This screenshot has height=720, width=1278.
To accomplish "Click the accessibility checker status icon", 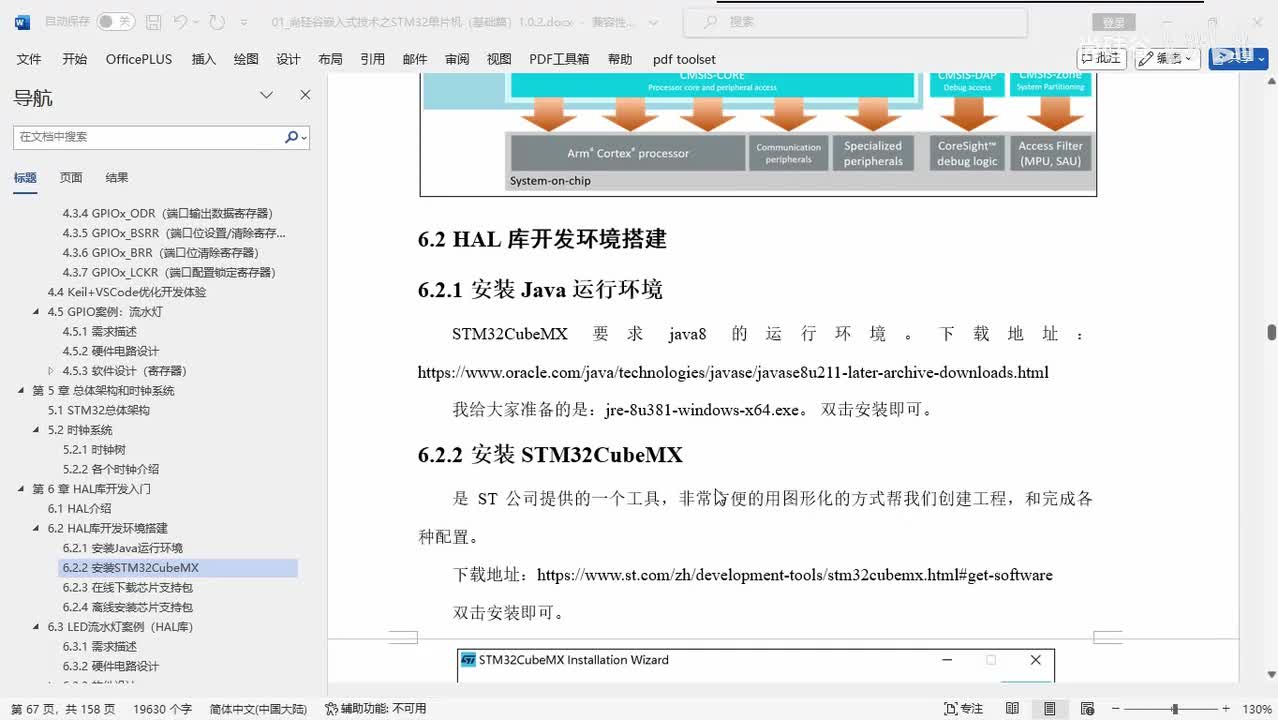I will 332,709.
